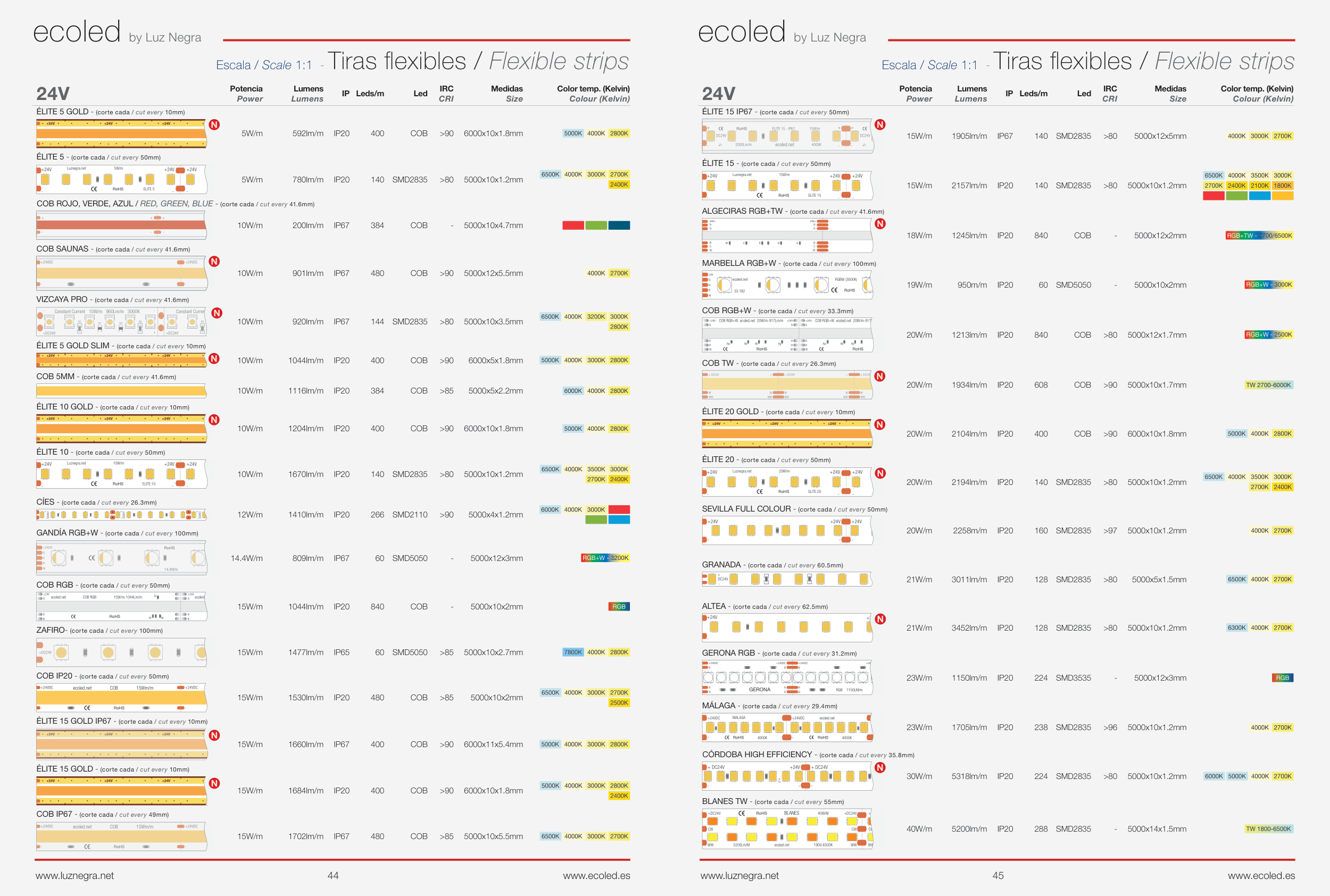The width and height of the screenshot is (1330, 896).
Task: Click the GERONA RGB strip illustration
Action: [x=786, y=677]
